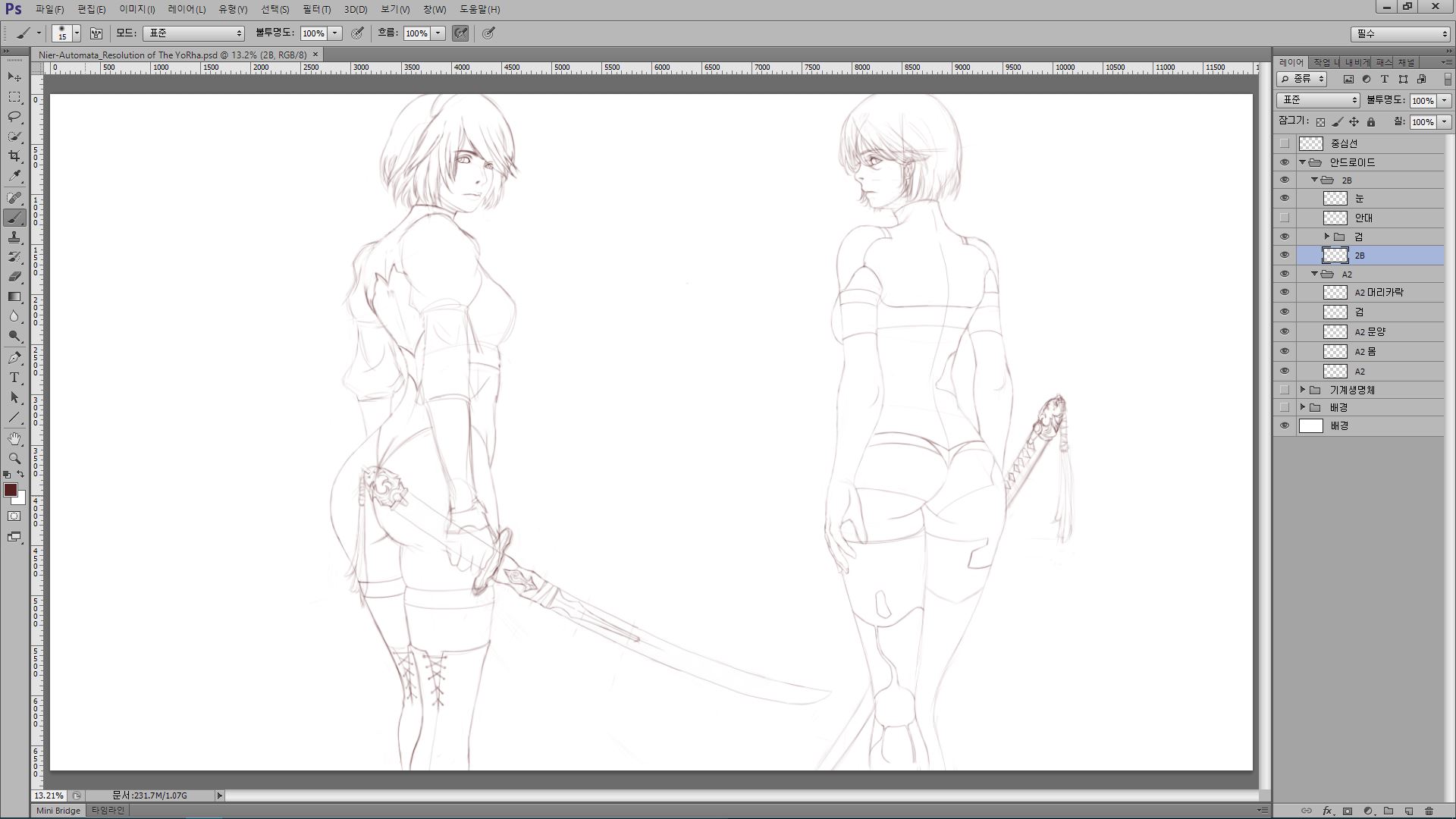The height and width of the screenshot is (819, 1456).
Task: Expand the 기계생명체 layer group
Action: 1303,390
